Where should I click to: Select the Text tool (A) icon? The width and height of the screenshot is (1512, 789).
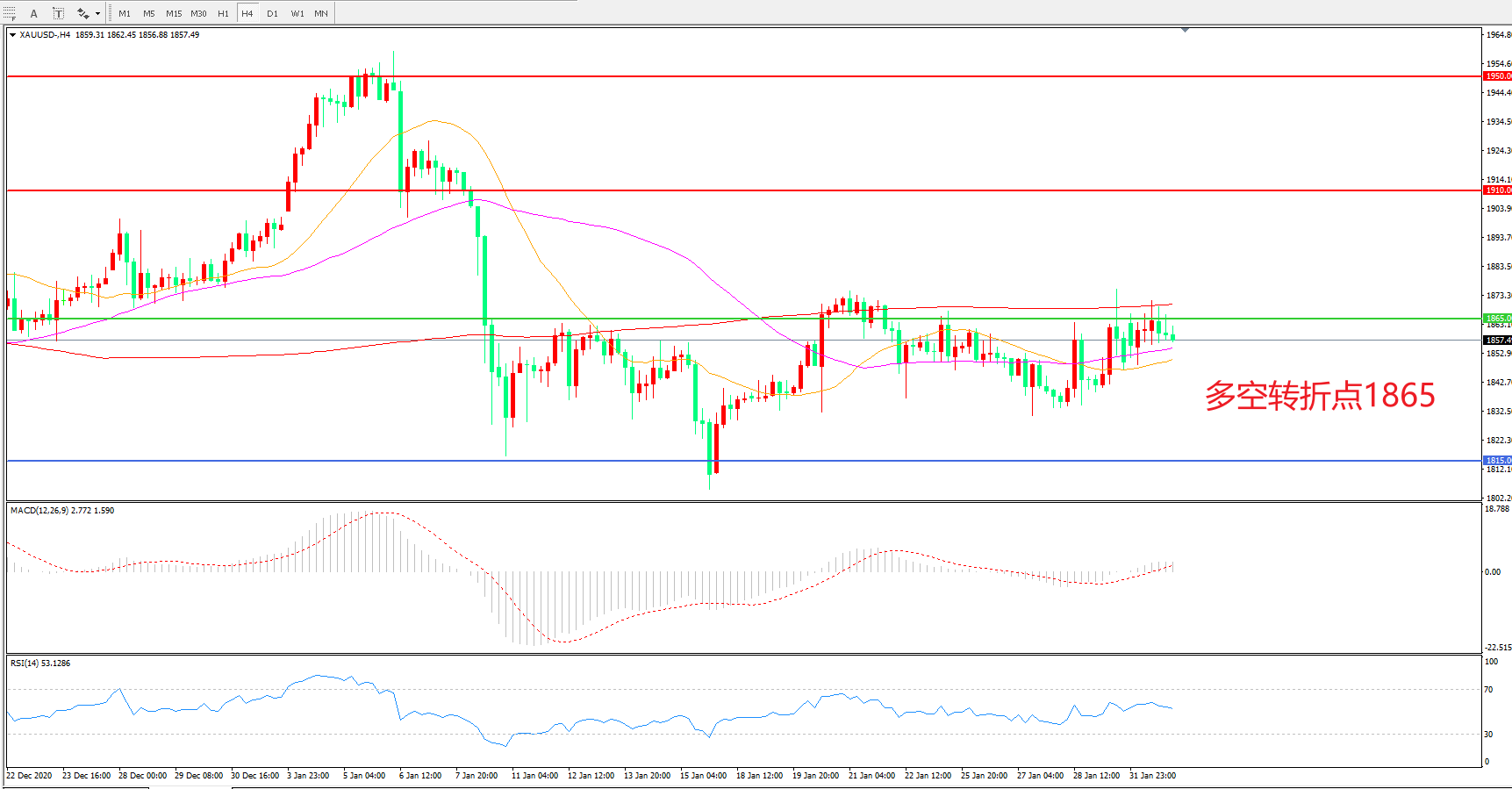(34, 13)
